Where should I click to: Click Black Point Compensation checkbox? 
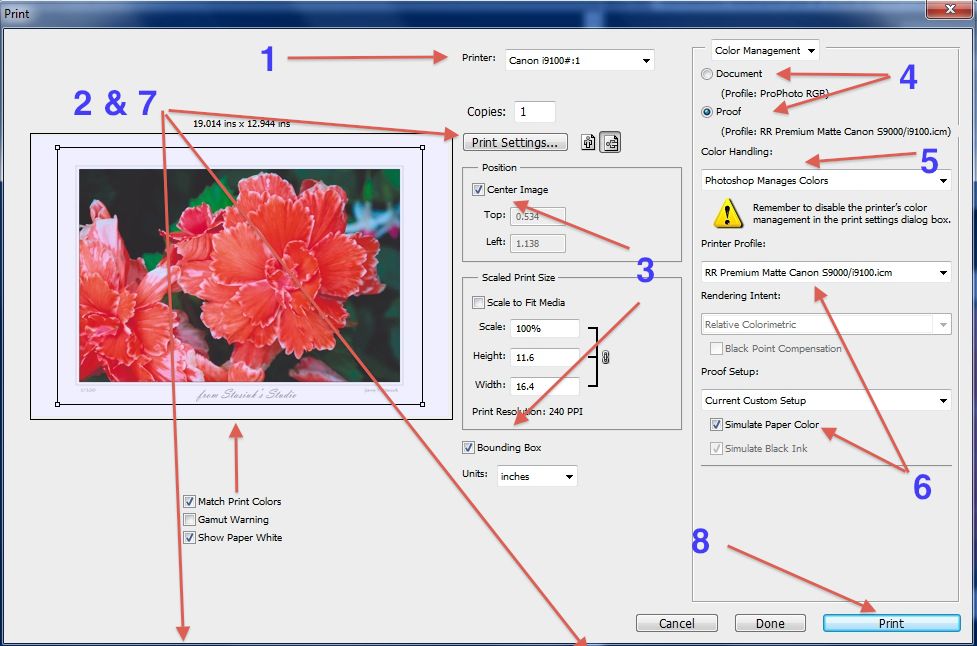(717, 349)
